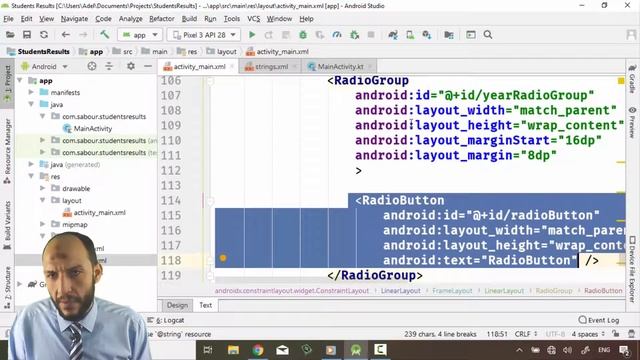Open the File menu
The width and height of the screenshot is (640, 360).
8,19
